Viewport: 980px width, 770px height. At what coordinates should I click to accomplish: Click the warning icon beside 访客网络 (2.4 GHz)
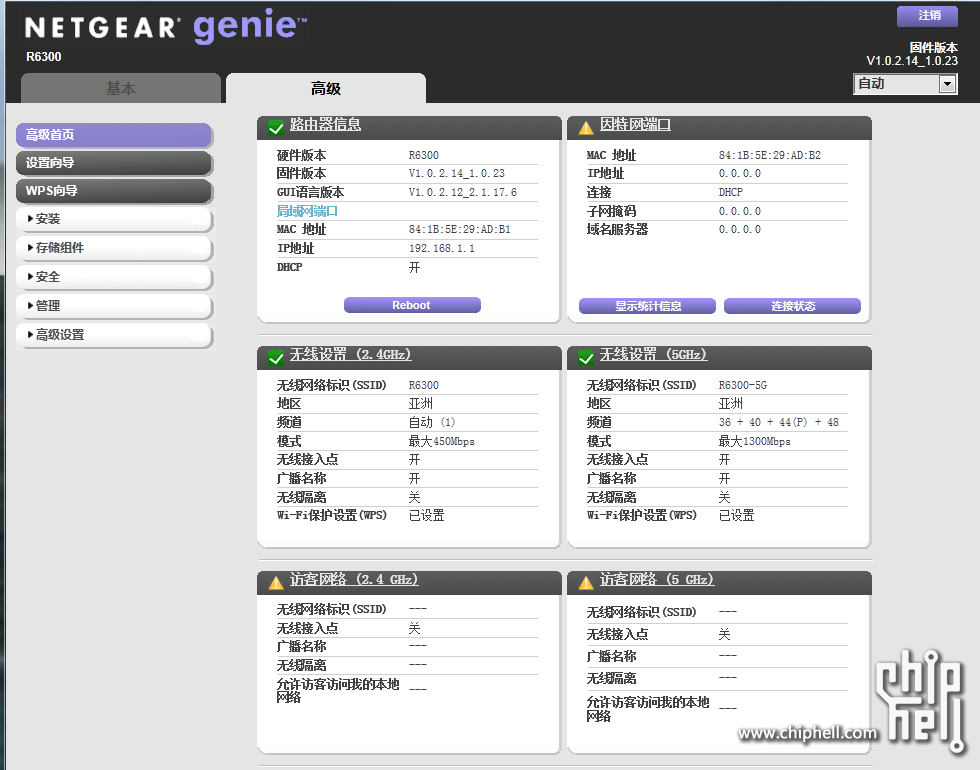(276, 583)
